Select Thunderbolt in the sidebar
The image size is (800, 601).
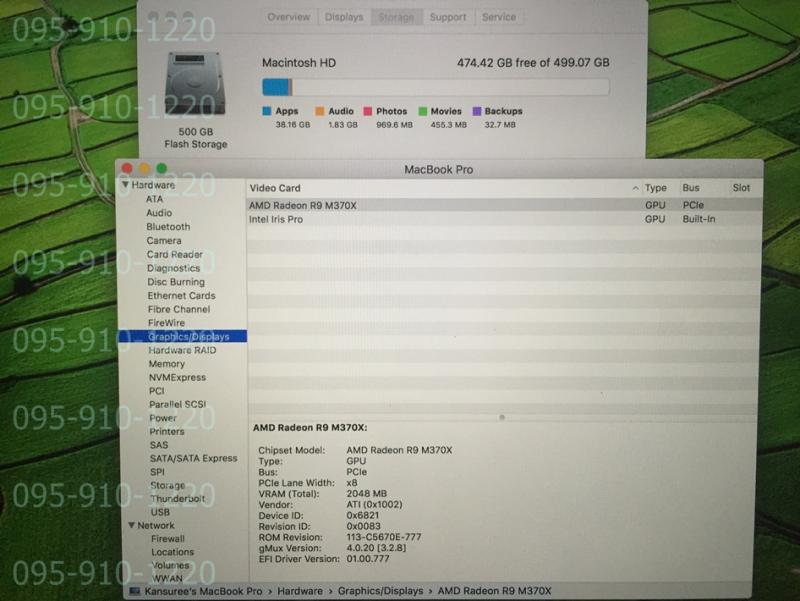pyautogui.click(x=178, y=498)
